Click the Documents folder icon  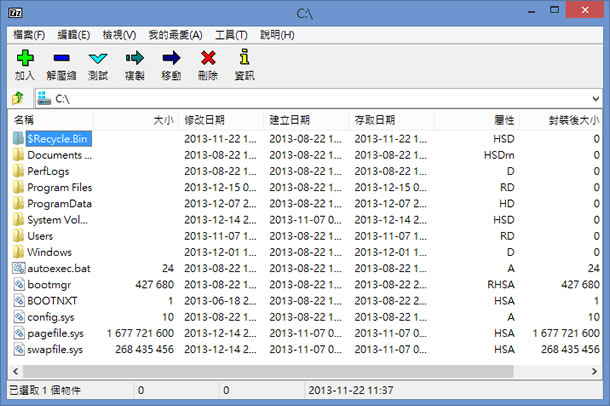(18, 155)
